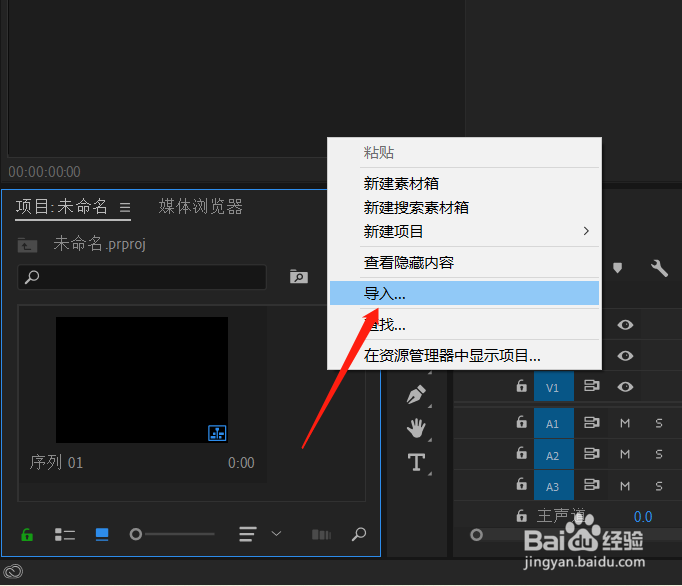This screenshot has height=586, width=682.
Task: Toggle sync lock on A1 track
Action: point(592,422)
